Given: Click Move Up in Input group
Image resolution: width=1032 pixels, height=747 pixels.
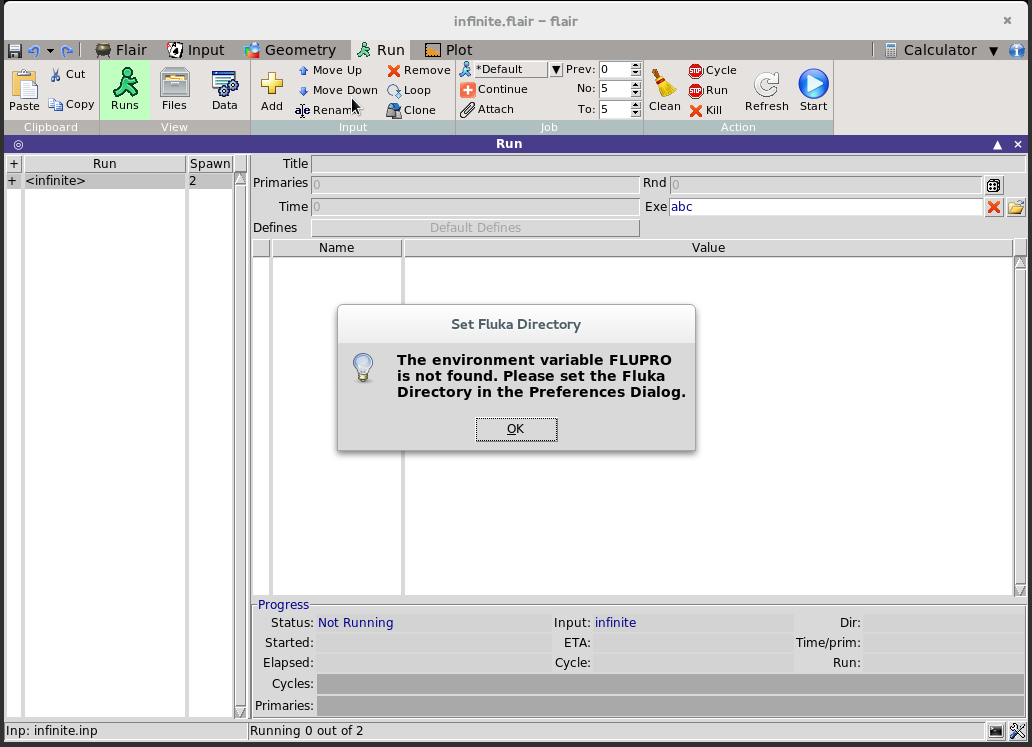Looking at the screenshot, I should point(330,70).
